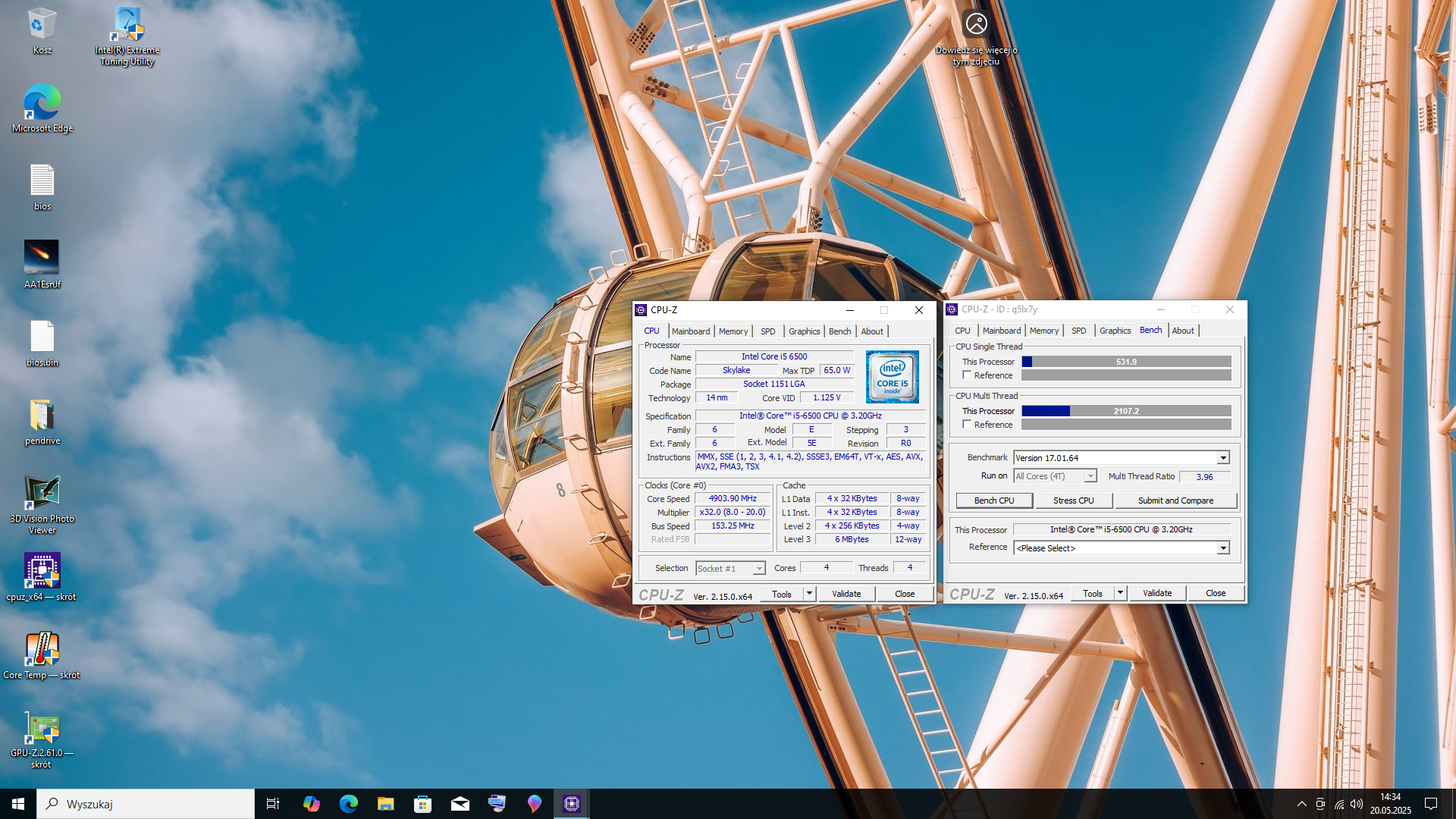Enable the Multi Thread Reference checkbox
This screenshot has height=819, width=1456.
coord(967,425)
